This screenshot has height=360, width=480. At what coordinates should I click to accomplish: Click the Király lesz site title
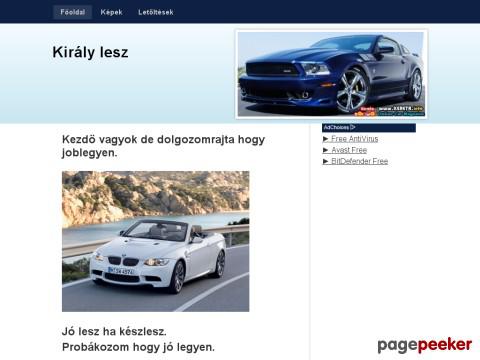click(90, 52)
